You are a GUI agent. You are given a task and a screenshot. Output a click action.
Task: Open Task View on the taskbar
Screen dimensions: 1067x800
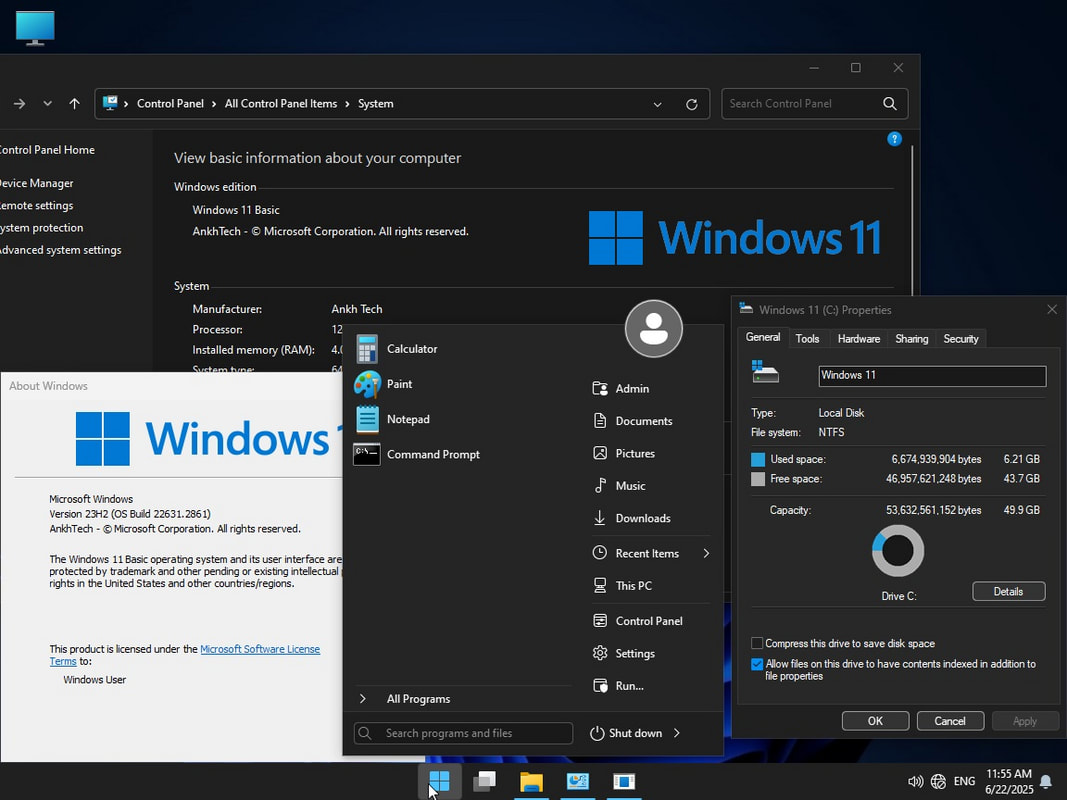[x=485, y=781]
